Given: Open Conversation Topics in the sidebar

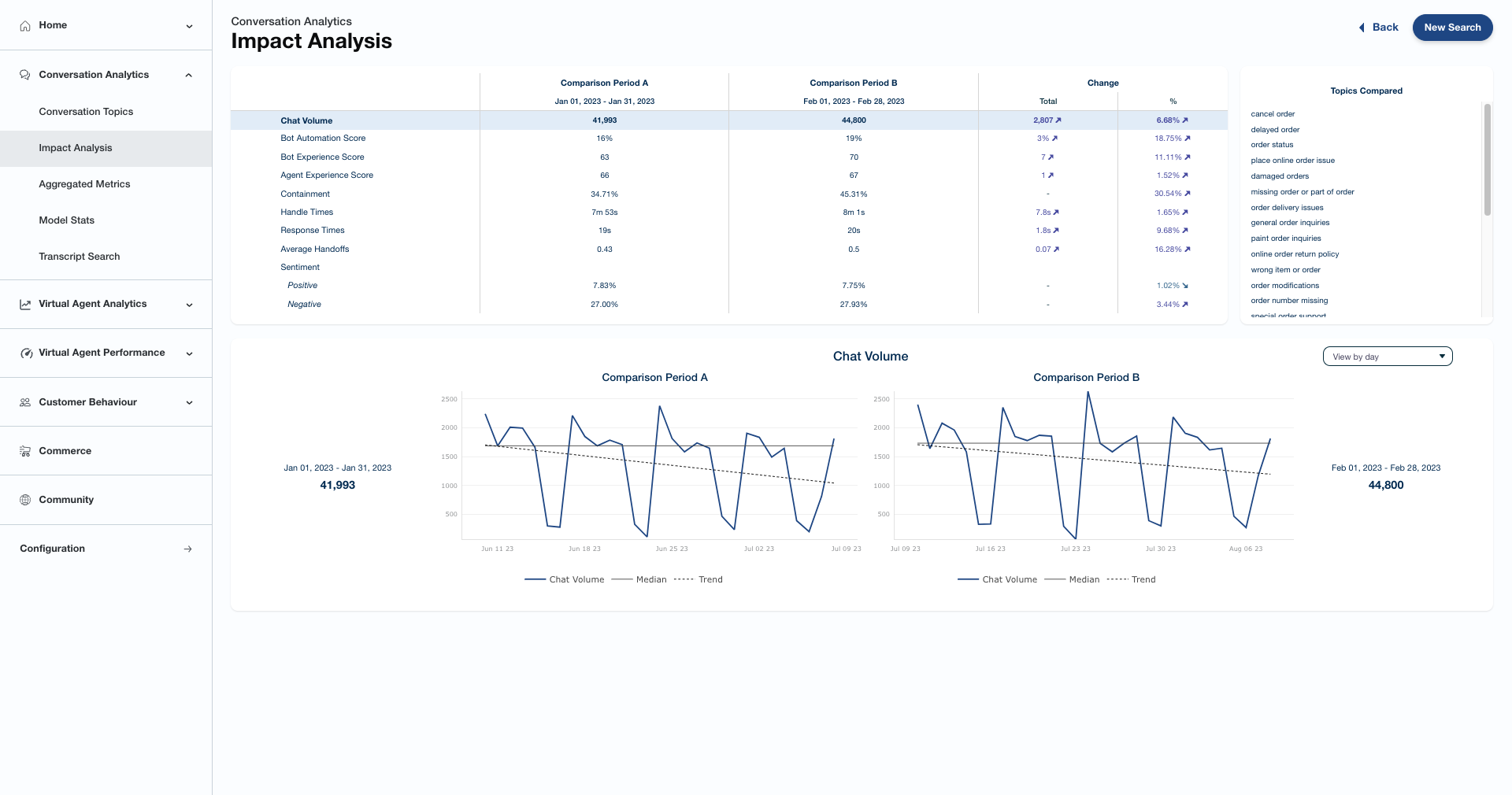Looking at the screenshot, I should pyautogui.click(x=86, y=112).
